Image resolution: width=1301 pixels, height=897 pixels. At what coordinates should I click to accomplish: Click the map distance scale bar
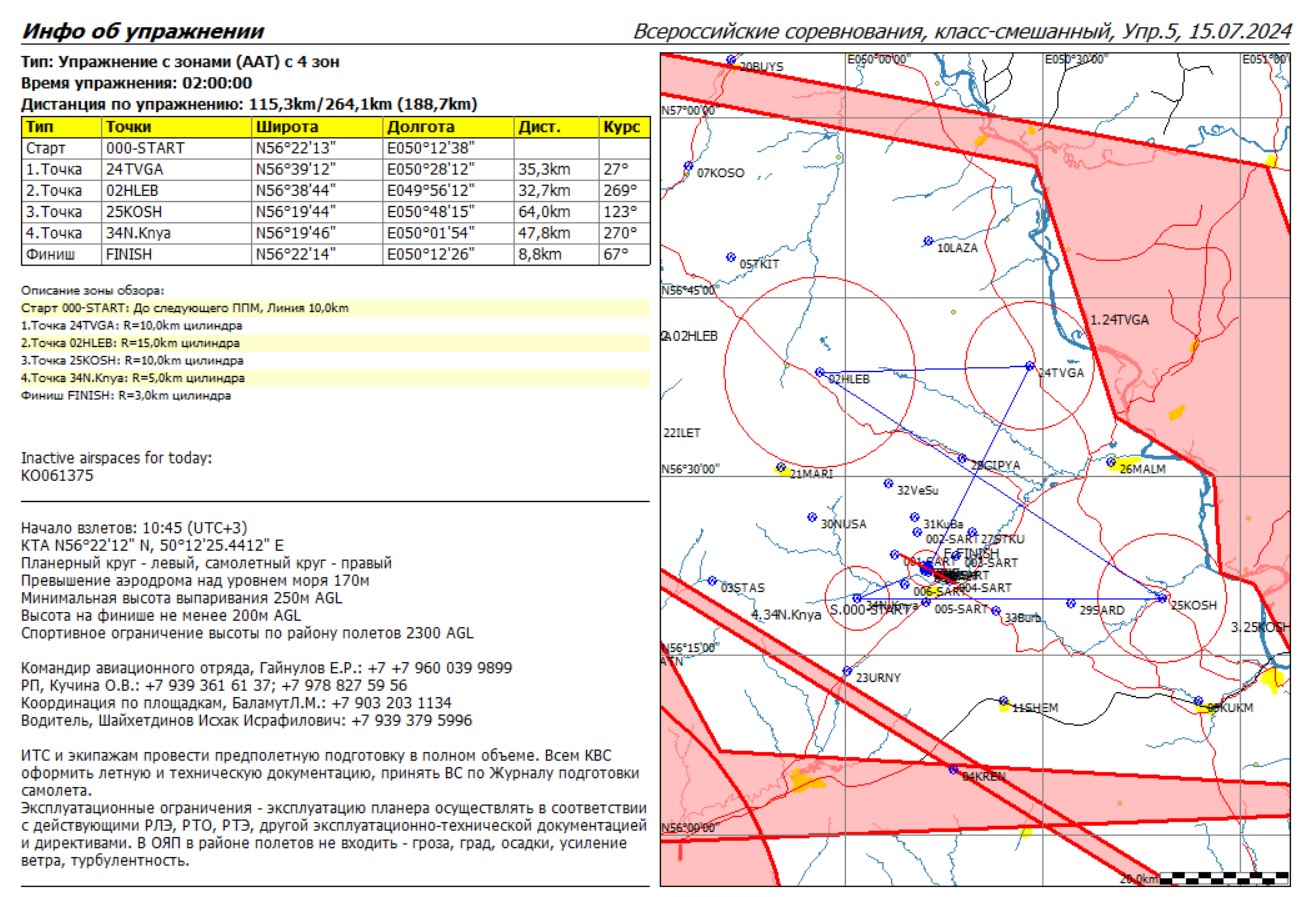click(x=1224, y=877)
